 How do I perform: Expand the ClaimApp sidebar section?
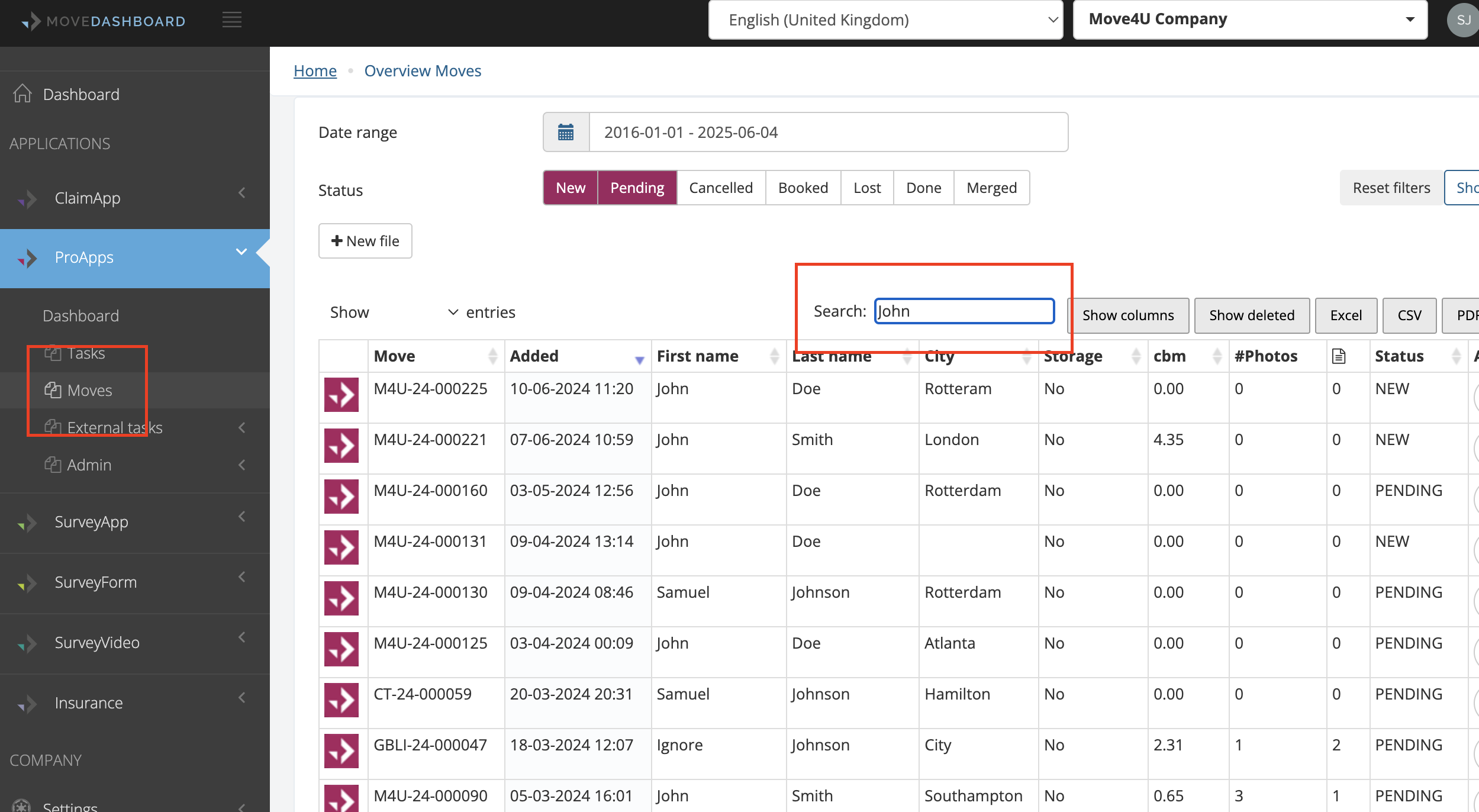coord(241,192)
